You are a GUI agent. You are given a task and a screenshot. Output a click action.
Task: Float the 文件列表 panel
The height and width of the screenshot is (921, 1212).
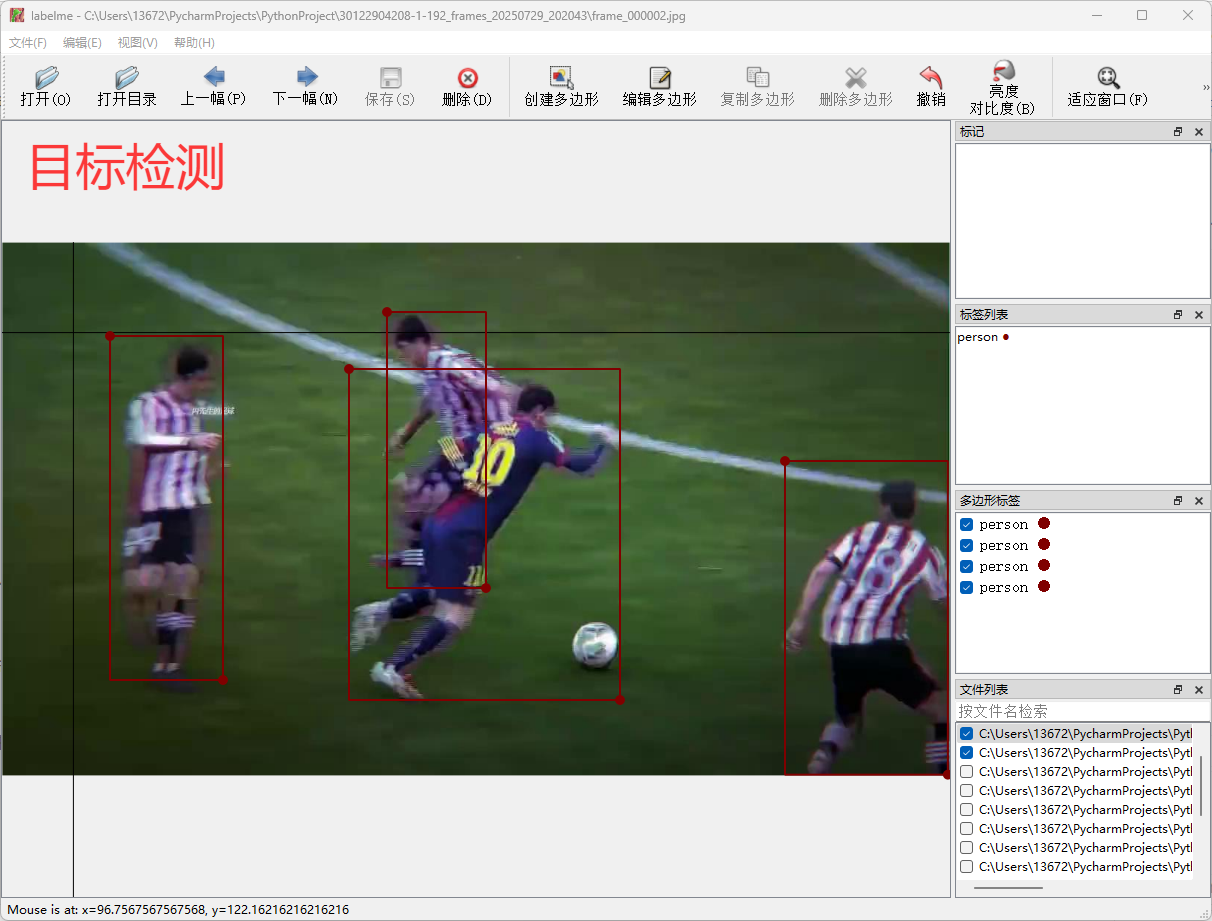click(x=1178, y=690)
